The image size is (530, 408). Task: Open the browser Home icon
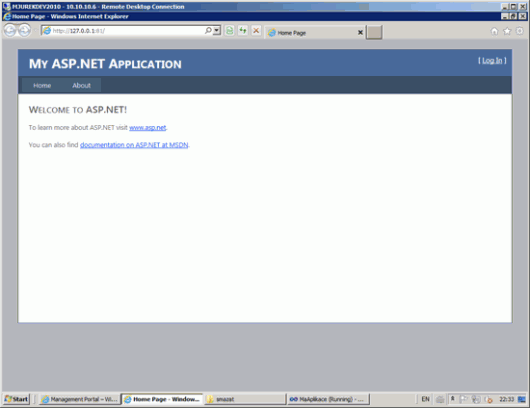[494, 31]
